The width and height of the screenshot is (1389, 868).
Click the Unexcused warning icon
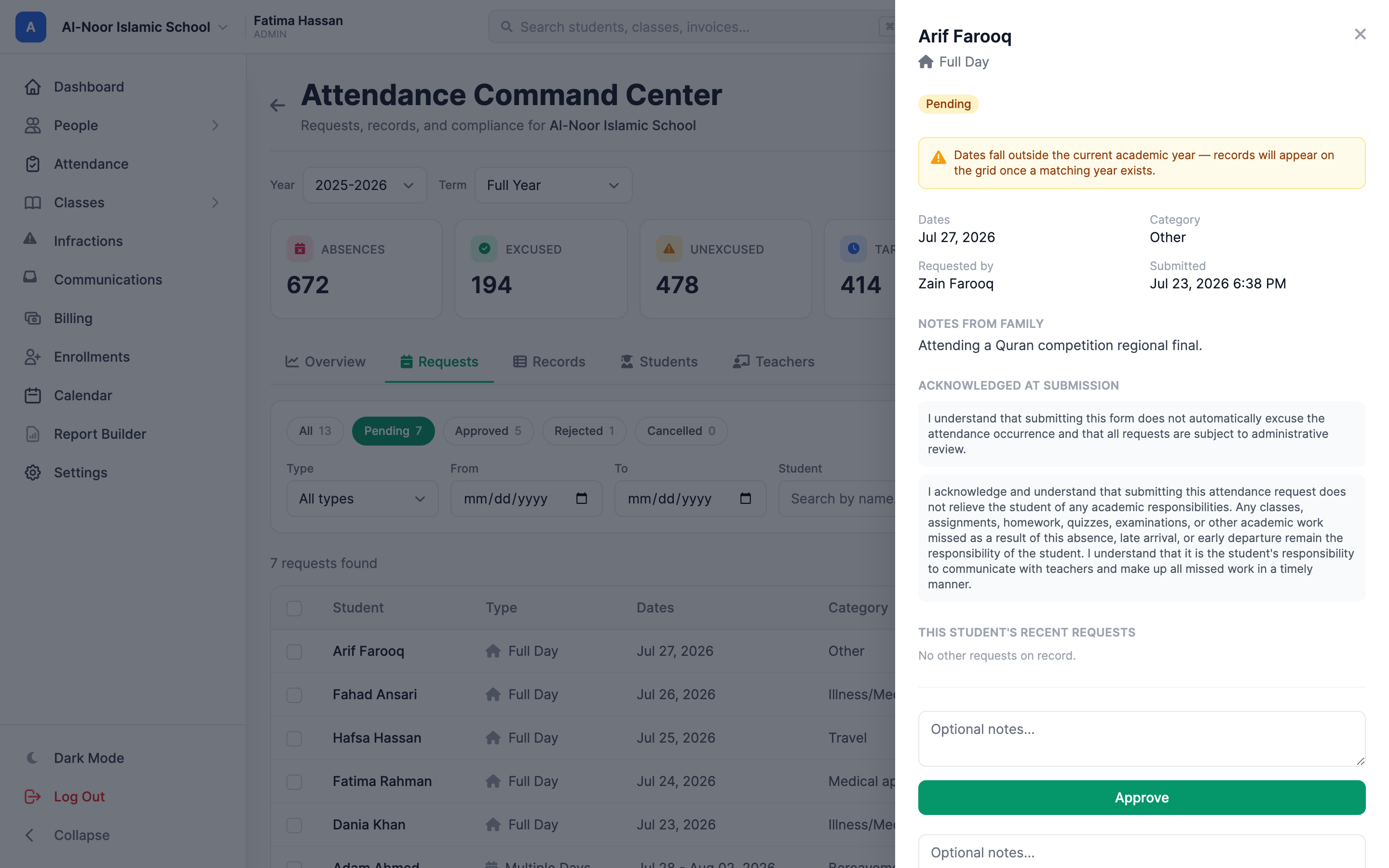(669, 248)
